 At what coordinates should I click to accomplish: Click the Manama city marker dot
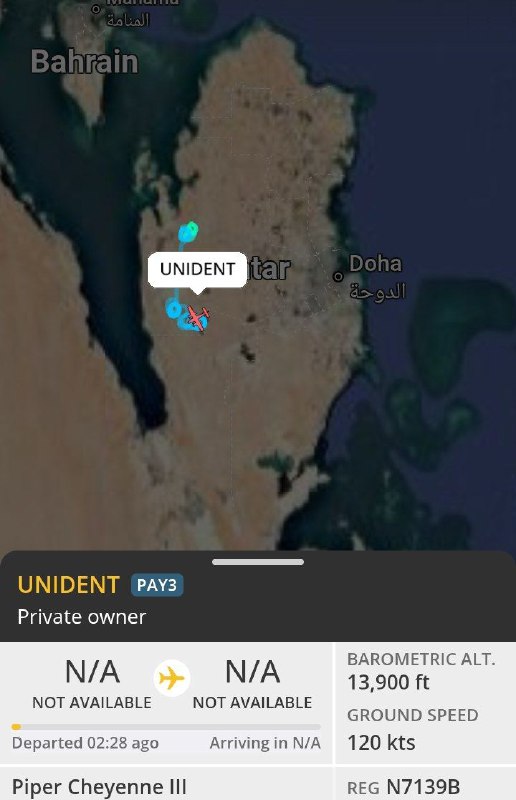[x=95, y=8]
